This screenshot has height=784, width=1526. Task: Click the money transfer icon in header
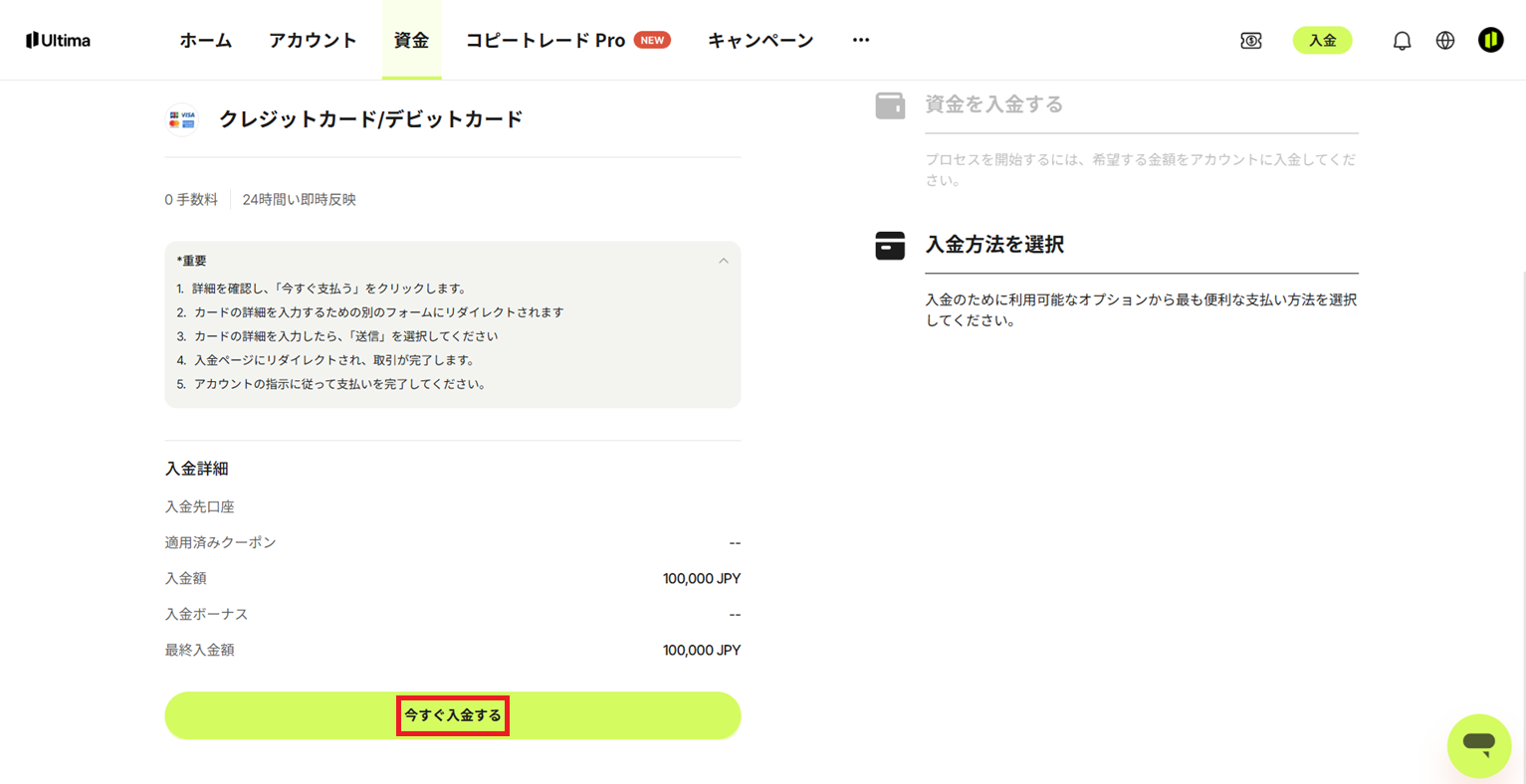click(x=1251, y=40)
